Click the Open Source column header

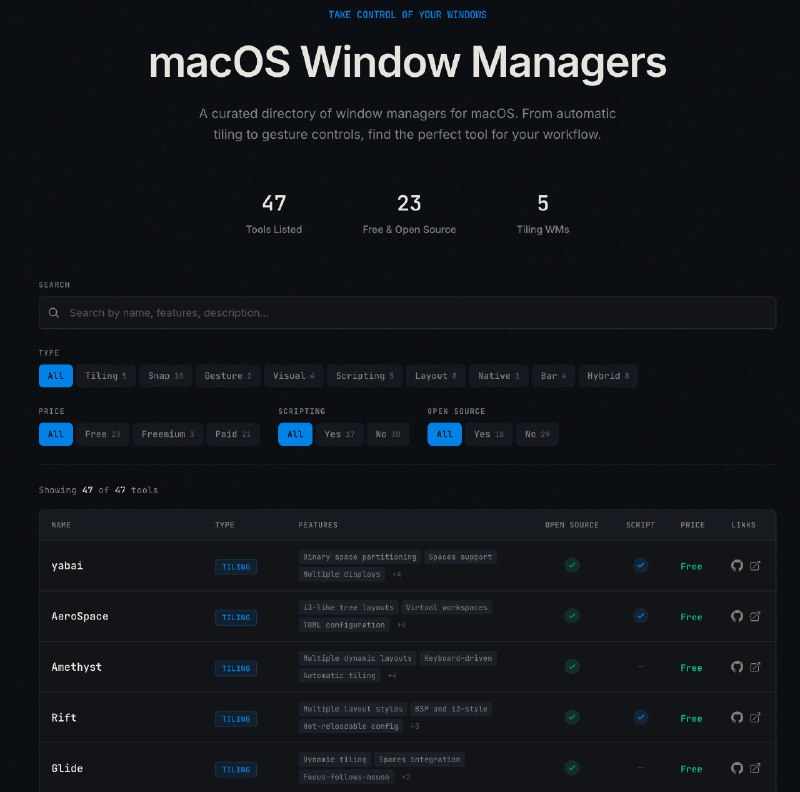tap(571, 525)
